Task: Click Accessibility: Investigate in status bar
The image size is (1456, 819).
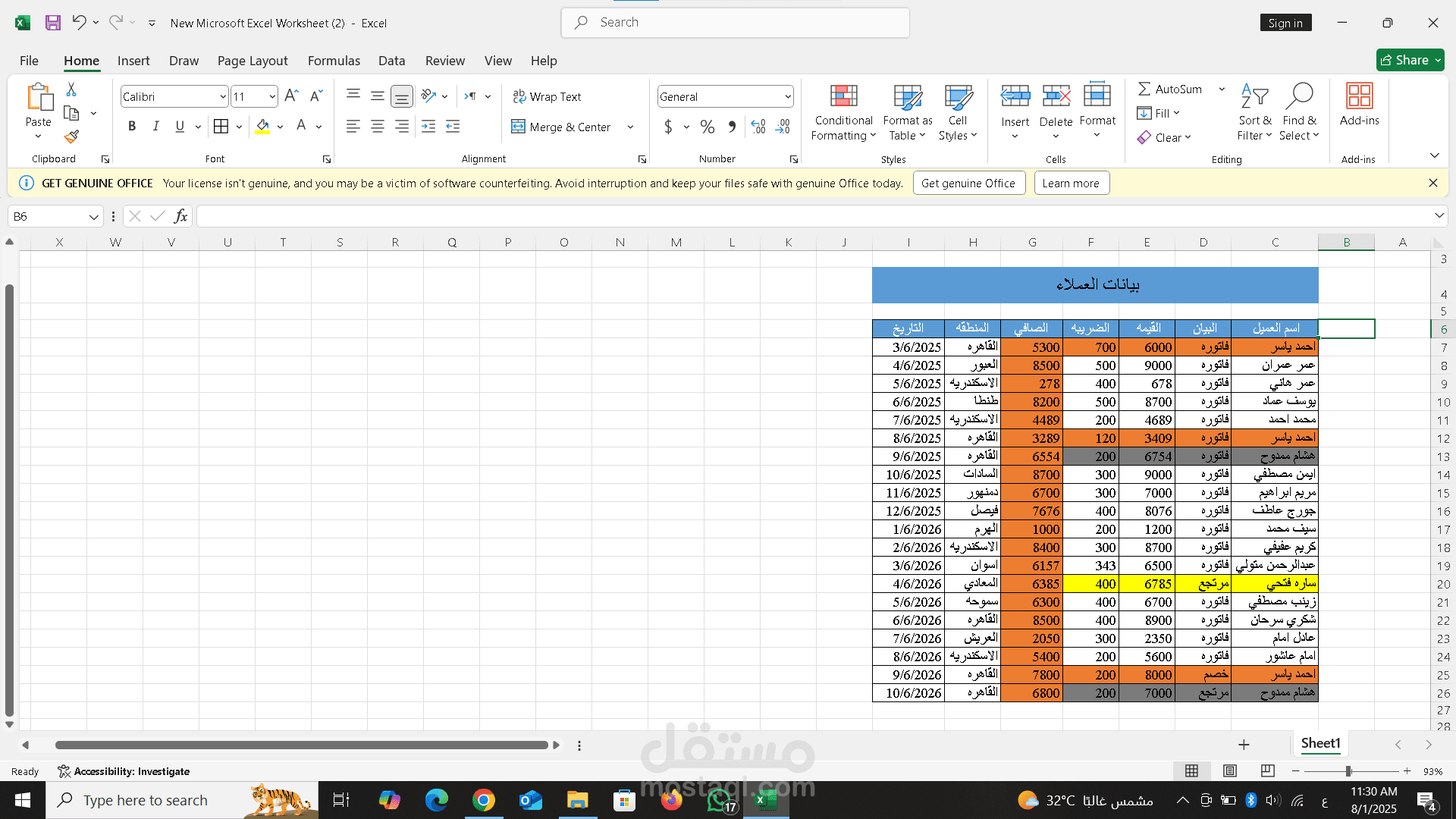Action: (124, 771)
